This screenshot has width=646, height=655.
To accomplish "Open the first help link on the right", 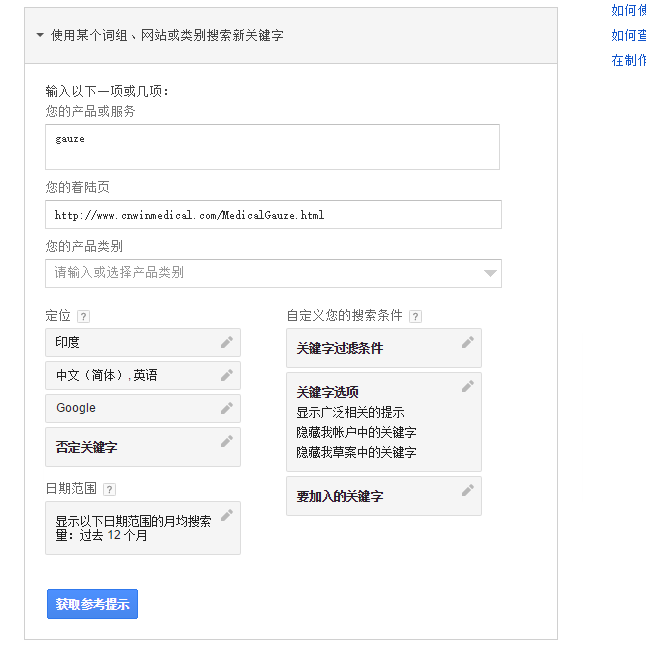I will 628,10.
